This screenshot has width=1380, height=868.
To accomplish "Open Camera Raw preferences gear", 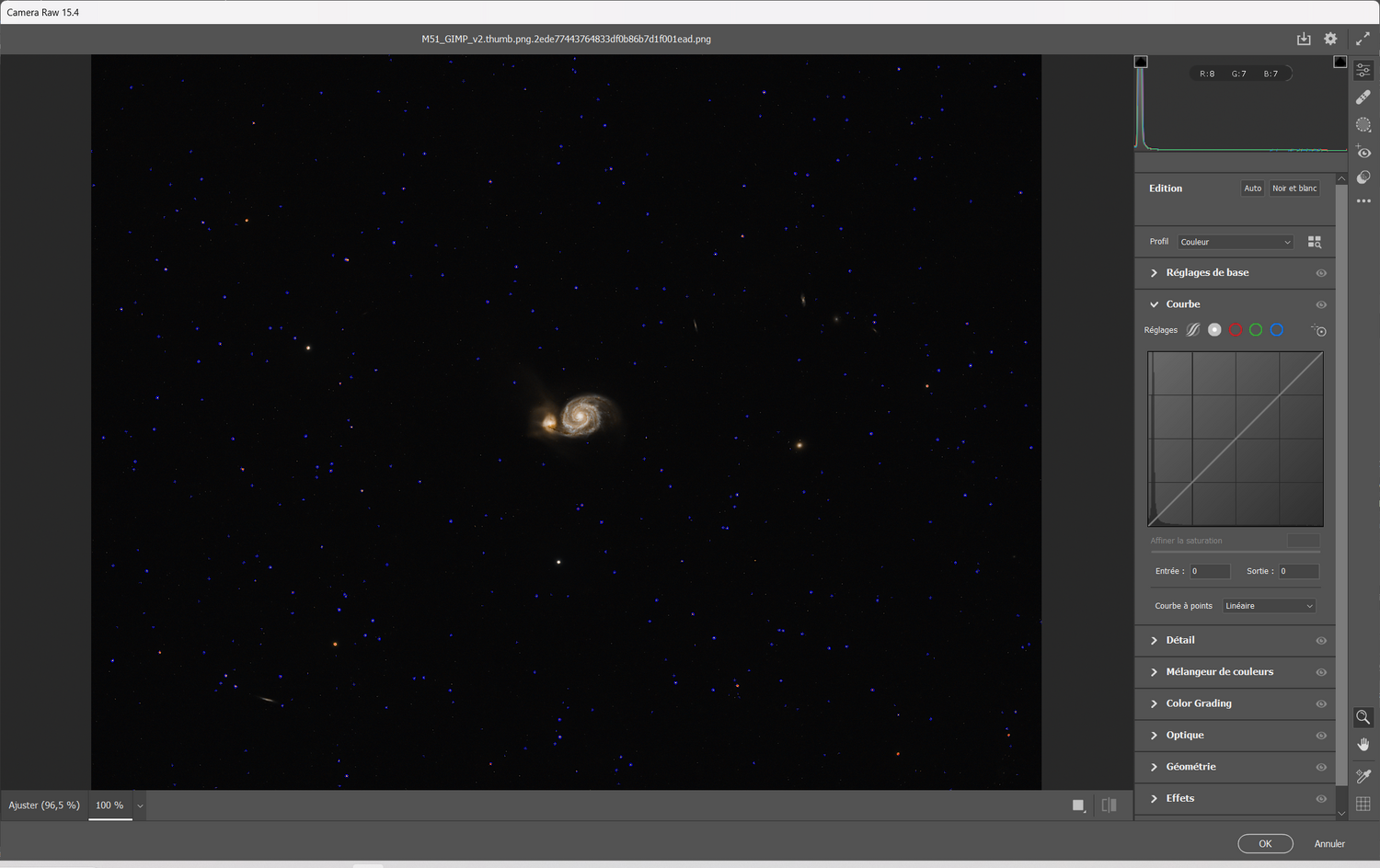I will click(1330, 39).
